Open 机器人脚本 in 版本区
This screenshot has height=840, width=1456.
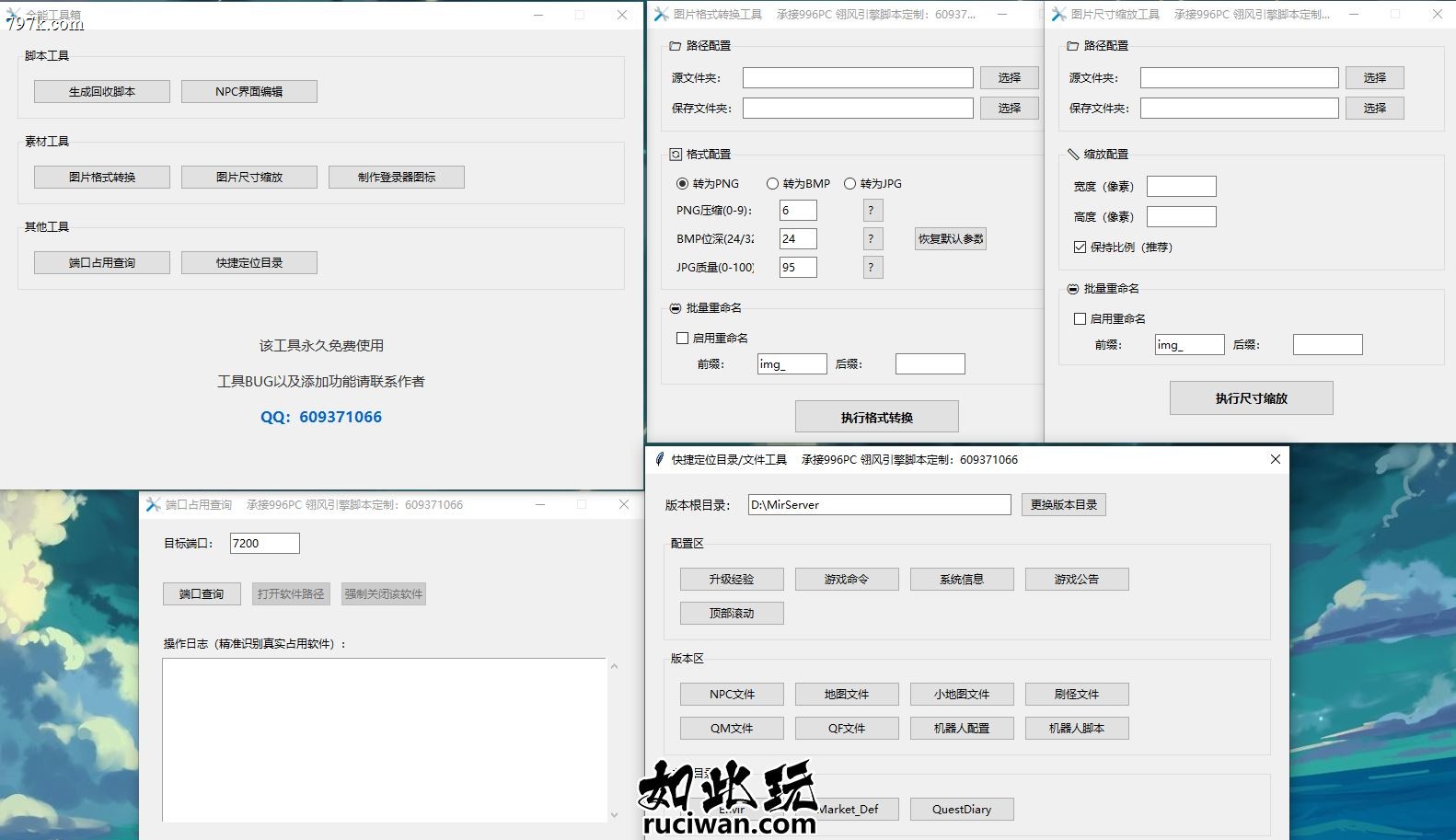(x=1077, y=728)
